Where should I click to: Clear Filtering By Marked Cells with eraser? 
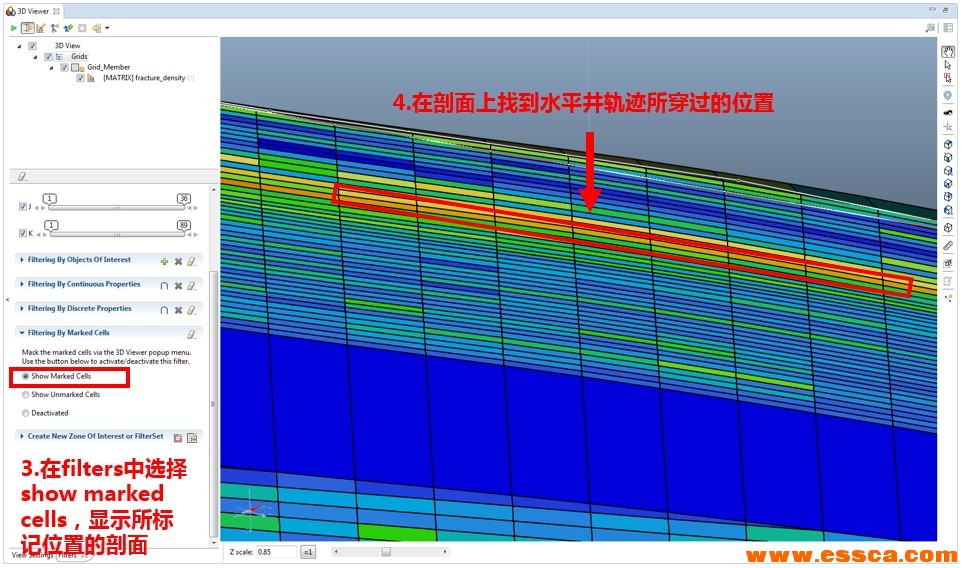click(x=191, y=334)
